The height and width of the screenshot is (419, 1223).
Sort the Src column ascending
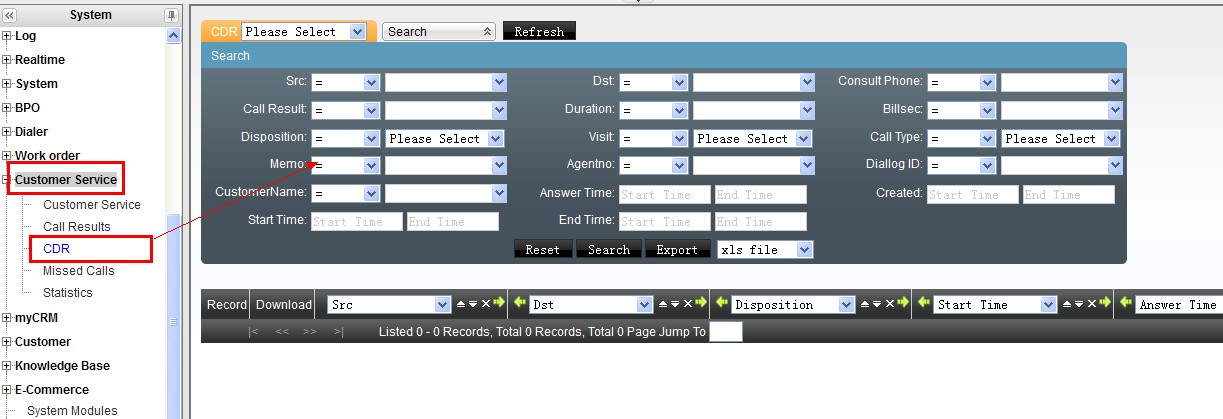(x=461, y=304)
